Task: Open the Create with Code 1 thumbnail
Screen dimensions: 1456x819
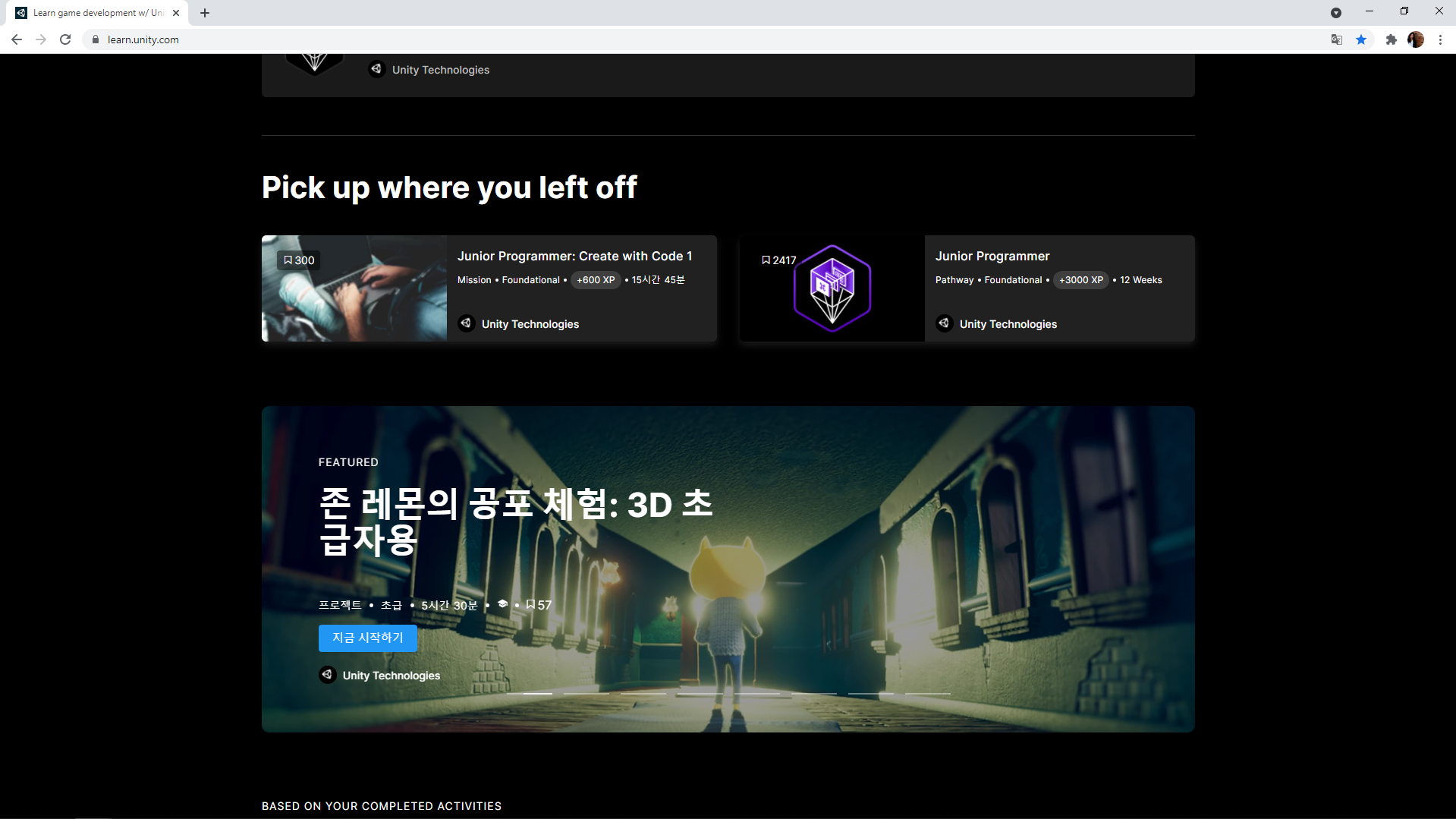Action: (x=354, y=288)
